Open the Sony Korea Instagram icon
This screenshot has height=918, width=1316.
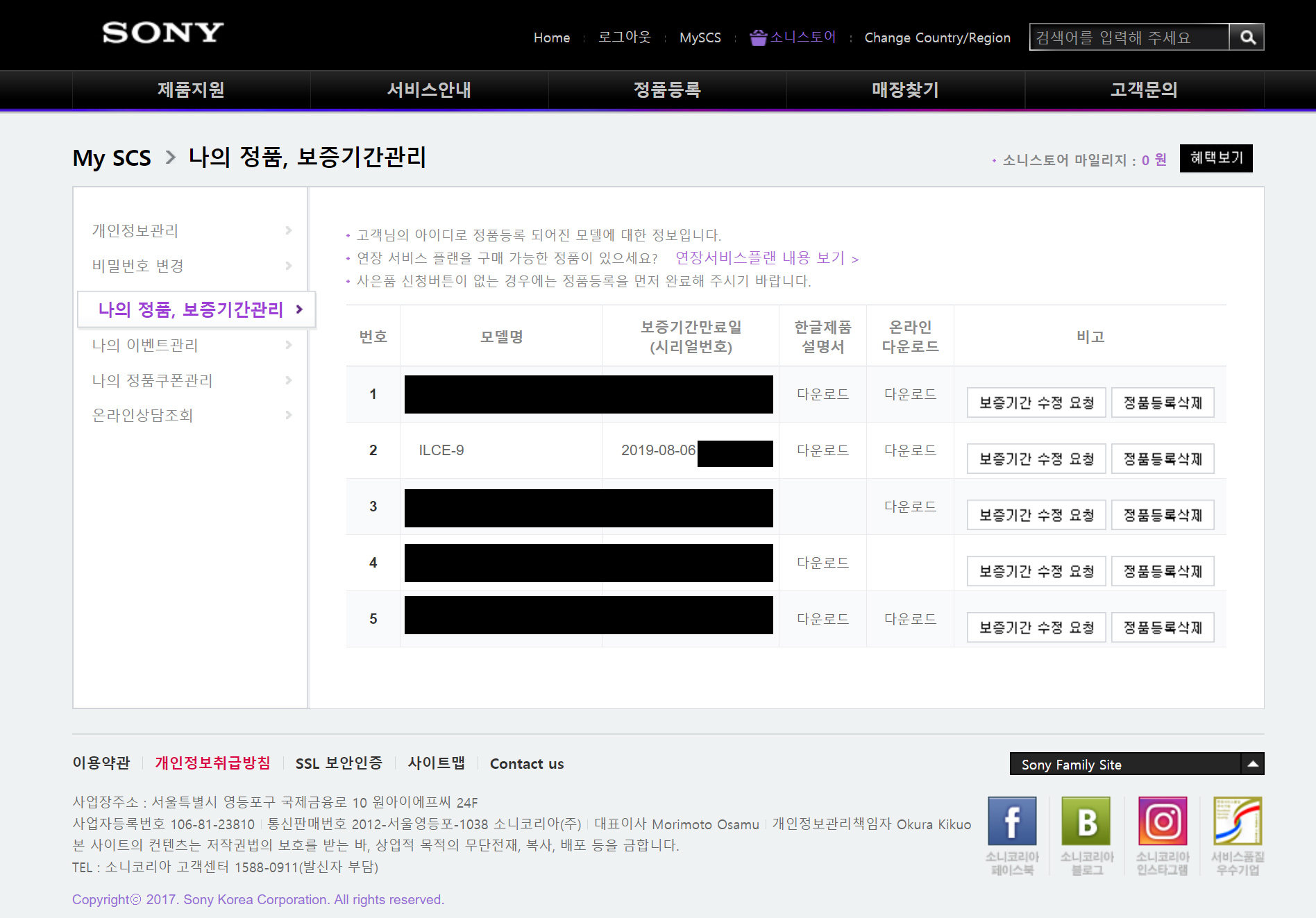pos(1163,822)
